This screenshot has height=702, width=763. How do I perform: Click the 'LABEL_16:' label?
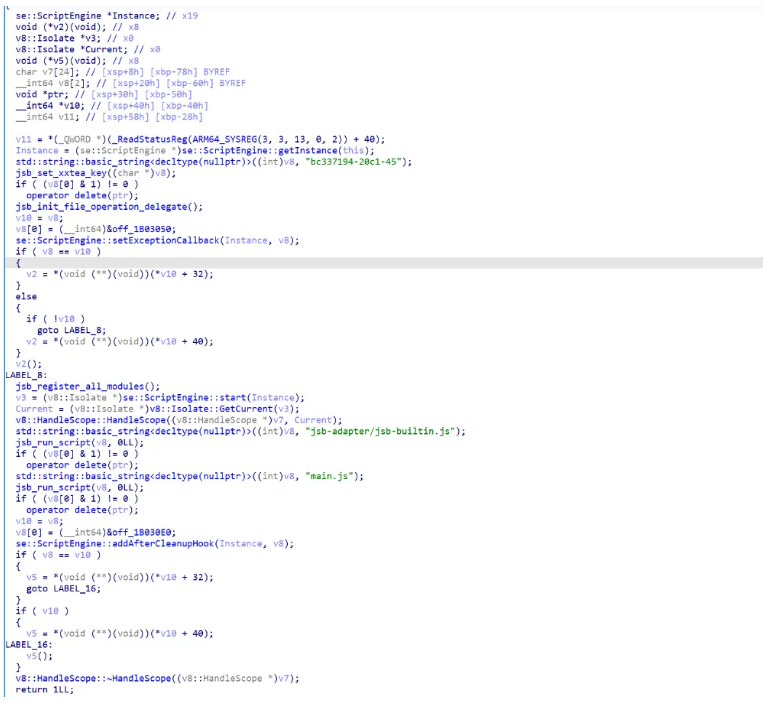pyautogui.click(x=29, y=645)
